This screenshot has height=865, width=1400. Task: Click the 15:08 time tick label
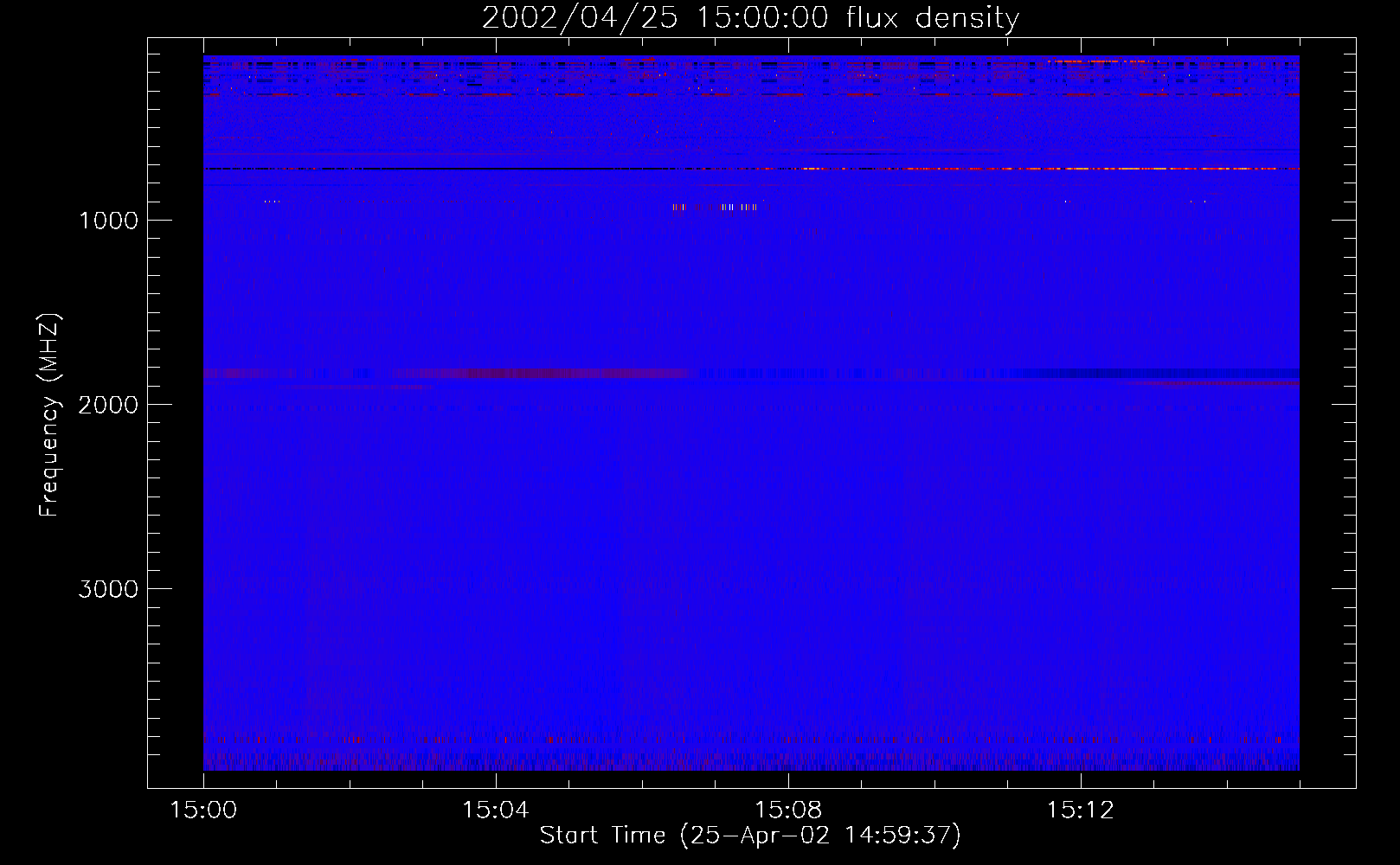788,811
